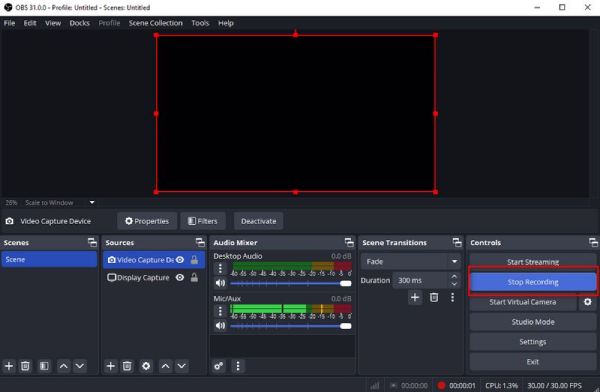Open Fade transition dropdown
Viewport: 600px width, 392px height.
point(410,261)
